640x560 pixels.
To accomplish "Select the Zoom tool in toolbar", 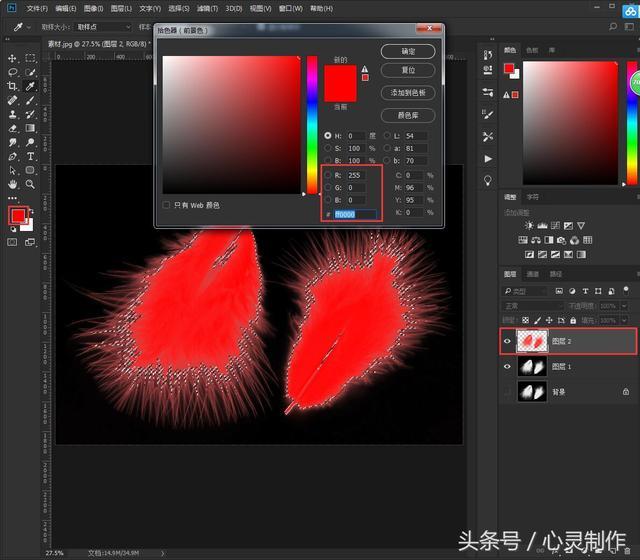I will 30,184.
